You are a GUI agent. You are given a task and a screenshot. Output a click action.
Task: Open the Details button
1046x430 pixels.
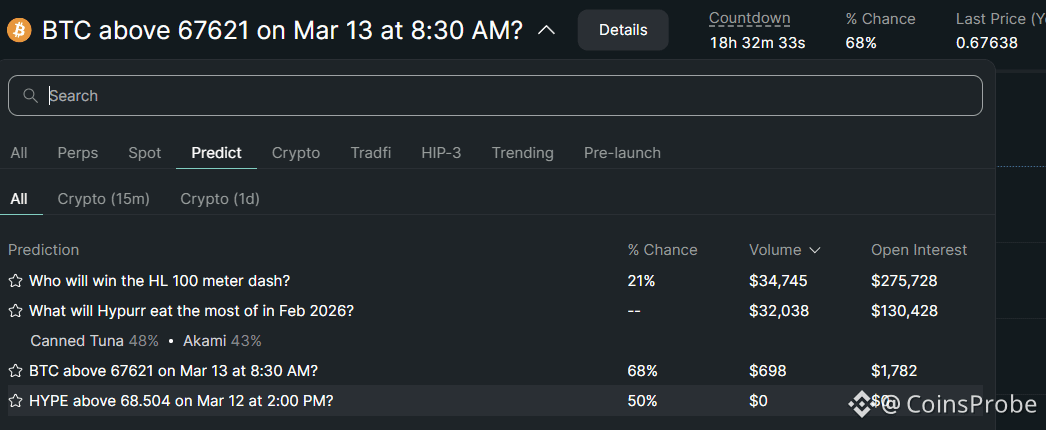pyautogui.click(x=623, y=30)
